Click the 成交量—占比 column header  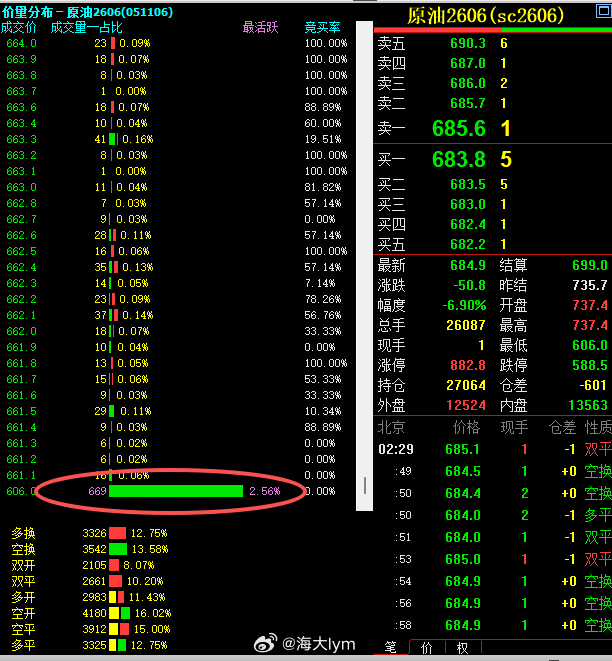point(86,27)
